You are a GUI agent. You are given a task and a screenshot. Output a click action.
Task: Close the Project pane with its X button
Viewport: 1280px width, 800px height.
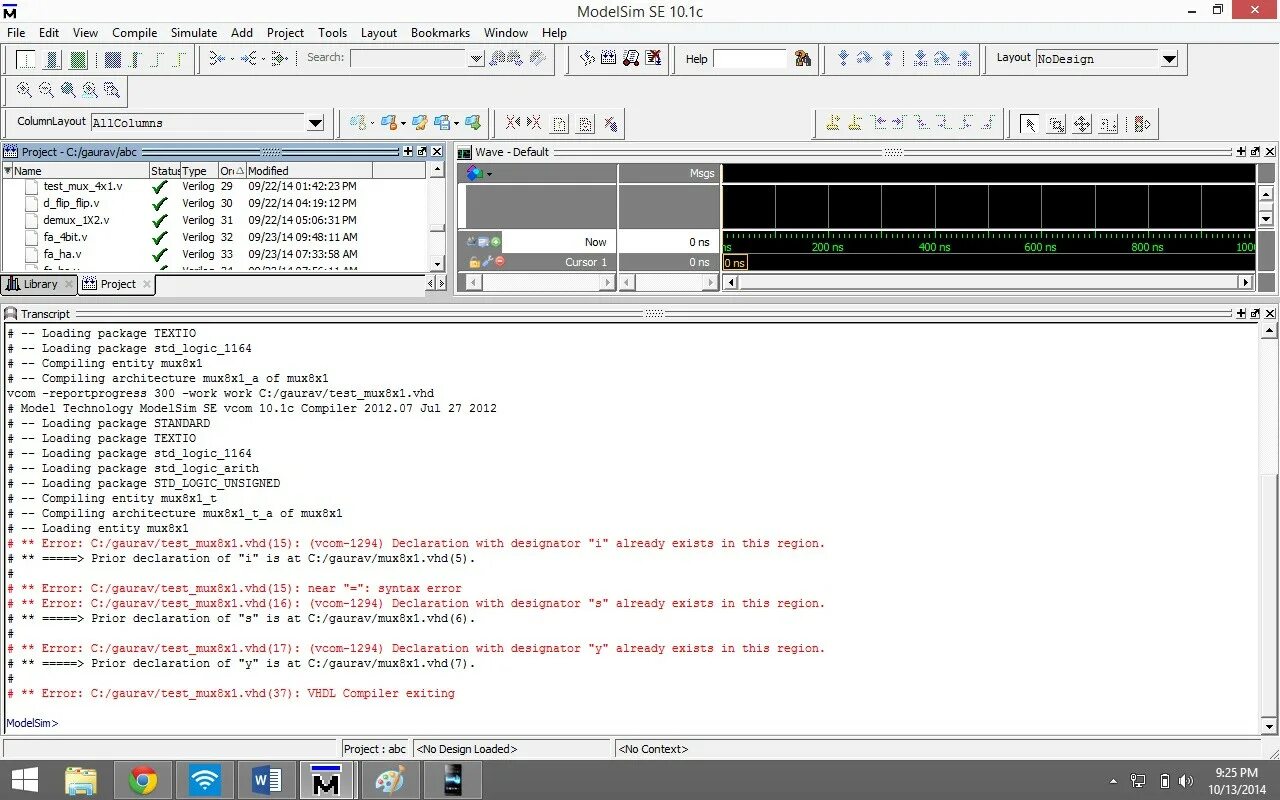pyautogui.click(x=437, y=152)
